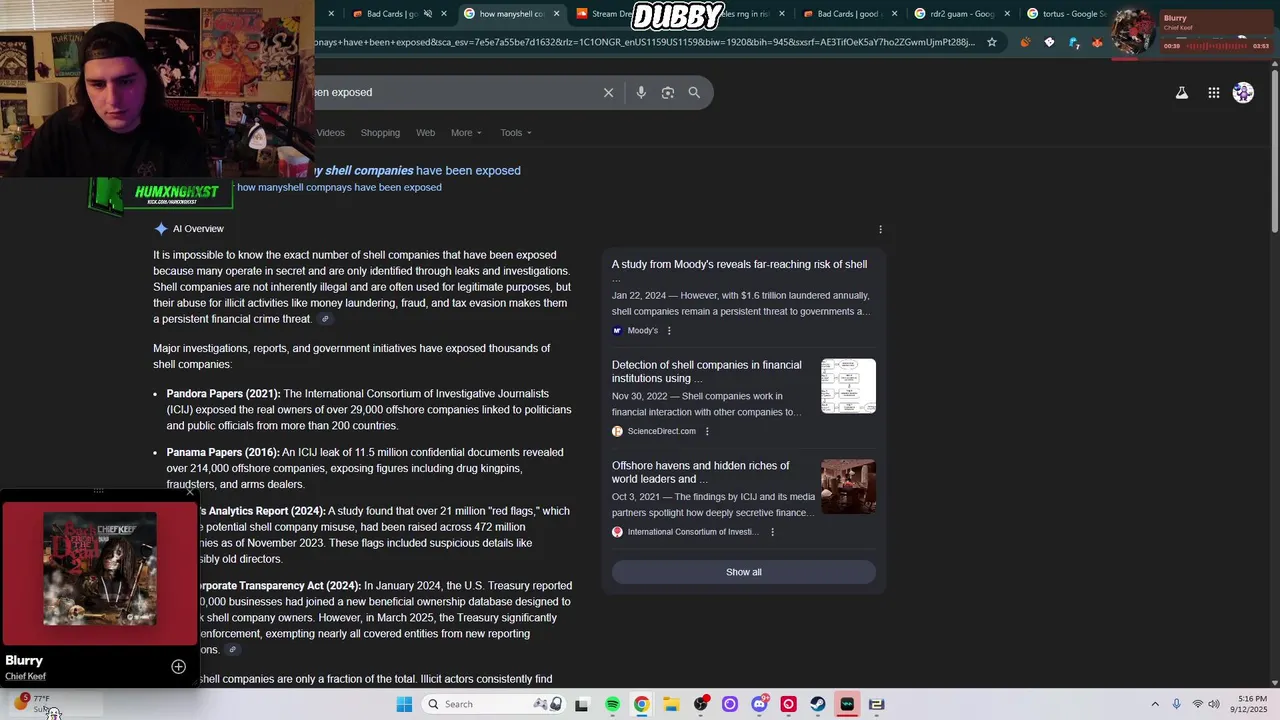This screenshot has width=1280, height=720.
Task: Switch to the Shopping results tab
Action: tap(380, 133)
